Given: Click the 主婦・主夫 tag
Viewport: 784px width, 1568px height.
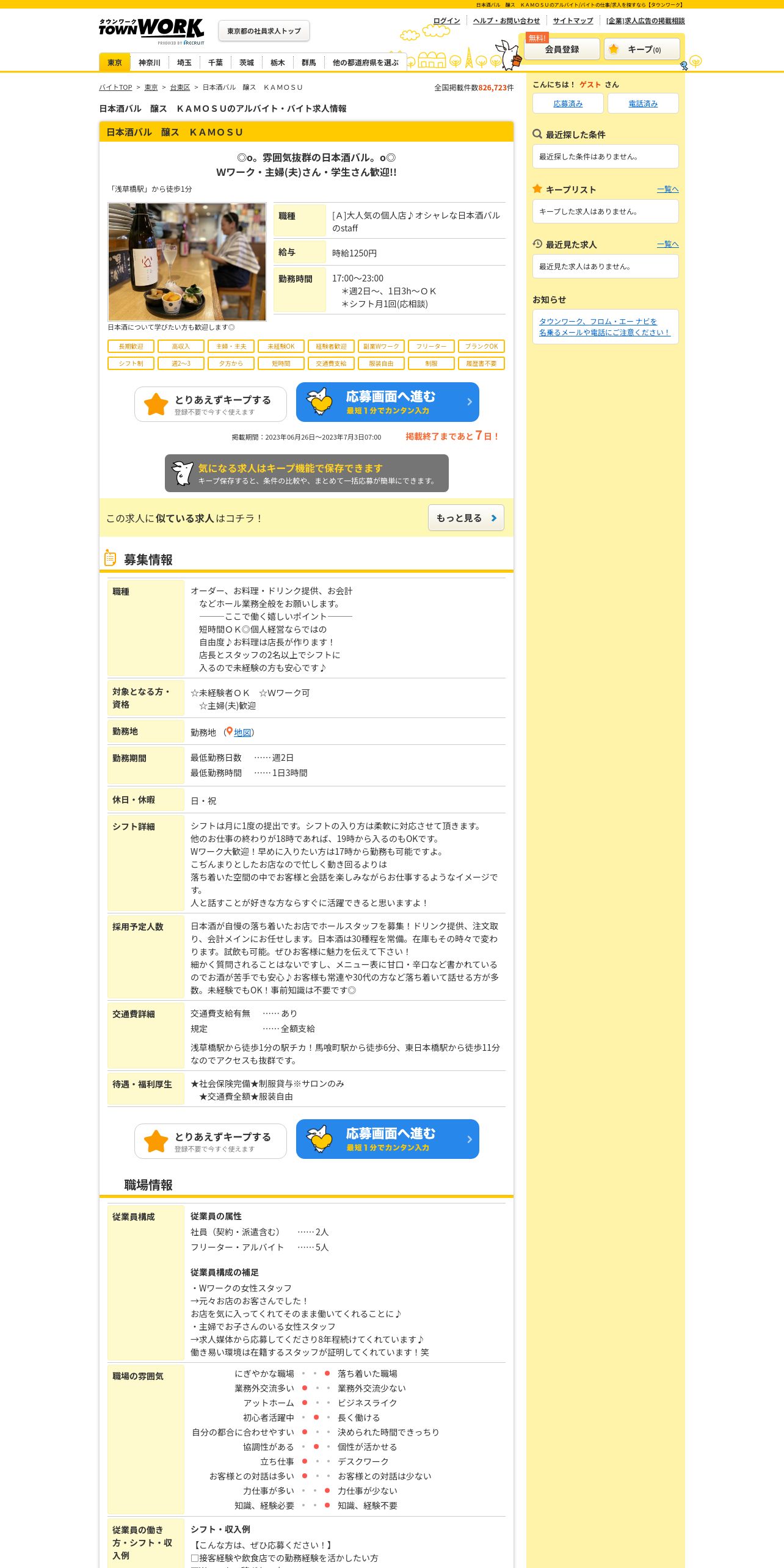Looking at the screenshot, I should pos(231,346).
